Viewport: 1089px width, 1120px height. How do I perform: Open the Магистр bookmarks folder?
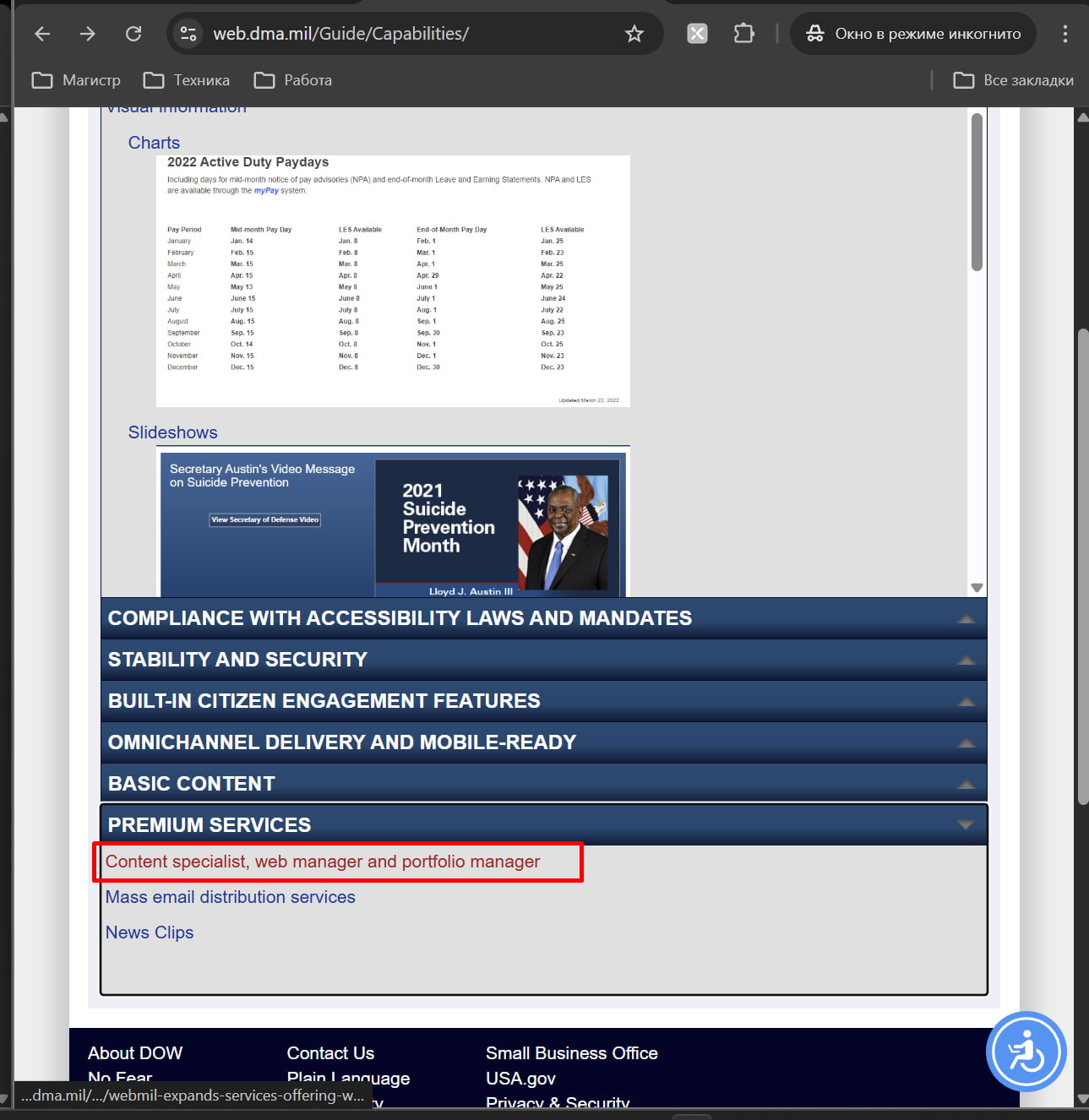[77, 80]
